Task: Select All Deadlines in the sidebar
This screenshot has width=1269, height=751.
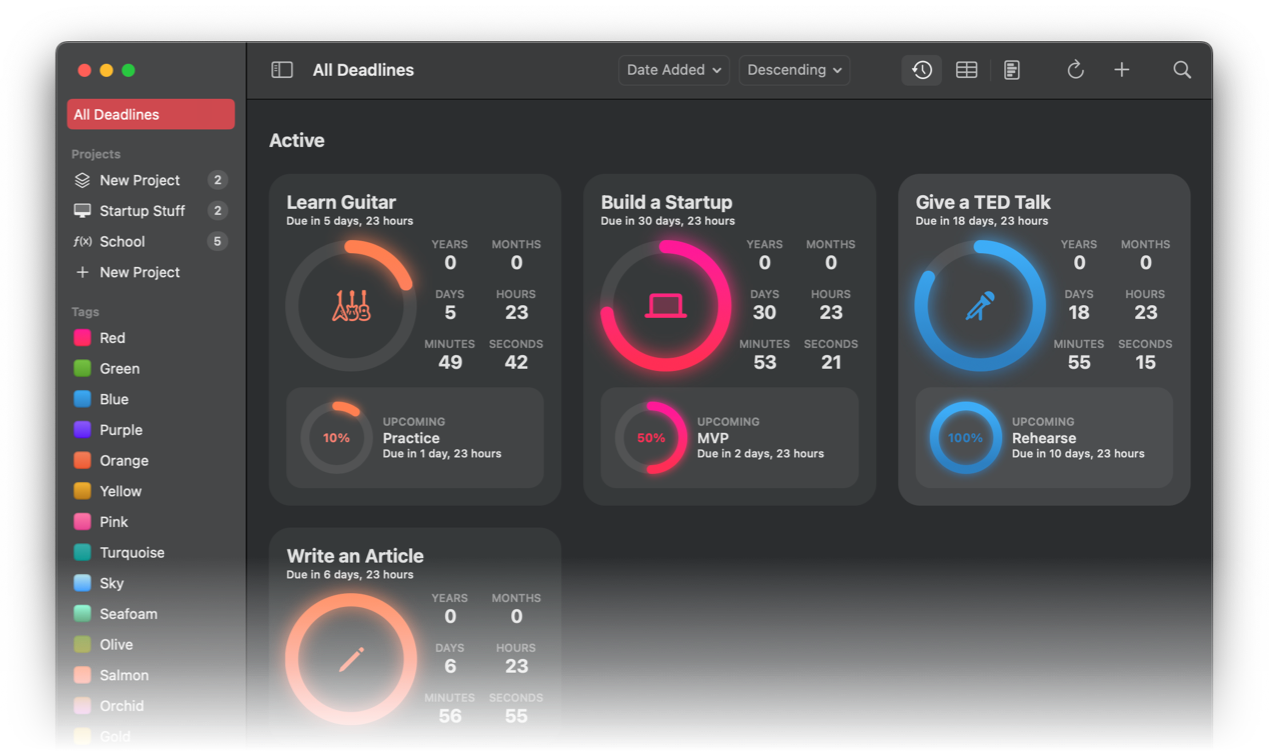Action: pyautogui.click(x=150, y=113)
